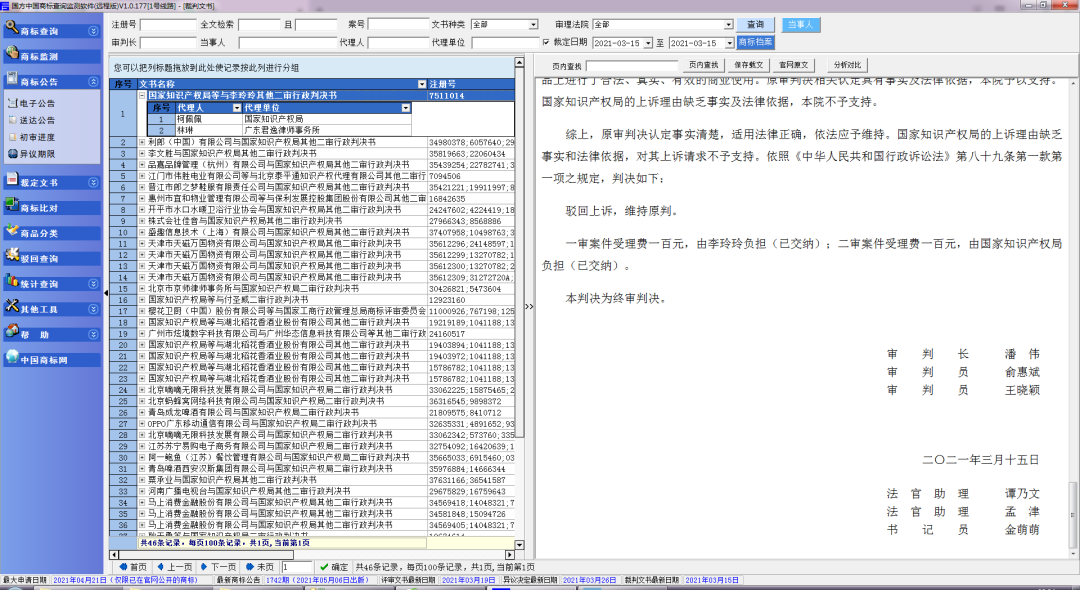Focus the 审判长 input field
Screen dimensions: 1080x590
168,43
